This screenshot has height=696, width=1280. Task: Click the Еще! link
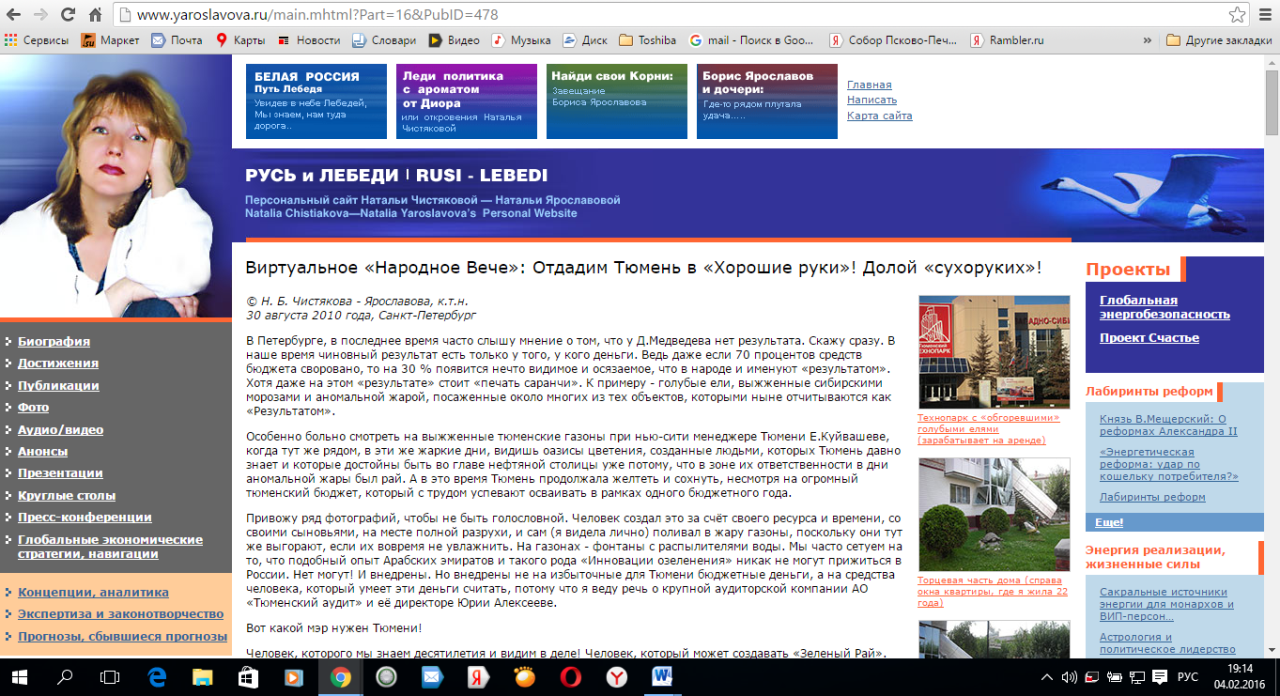1109,522
